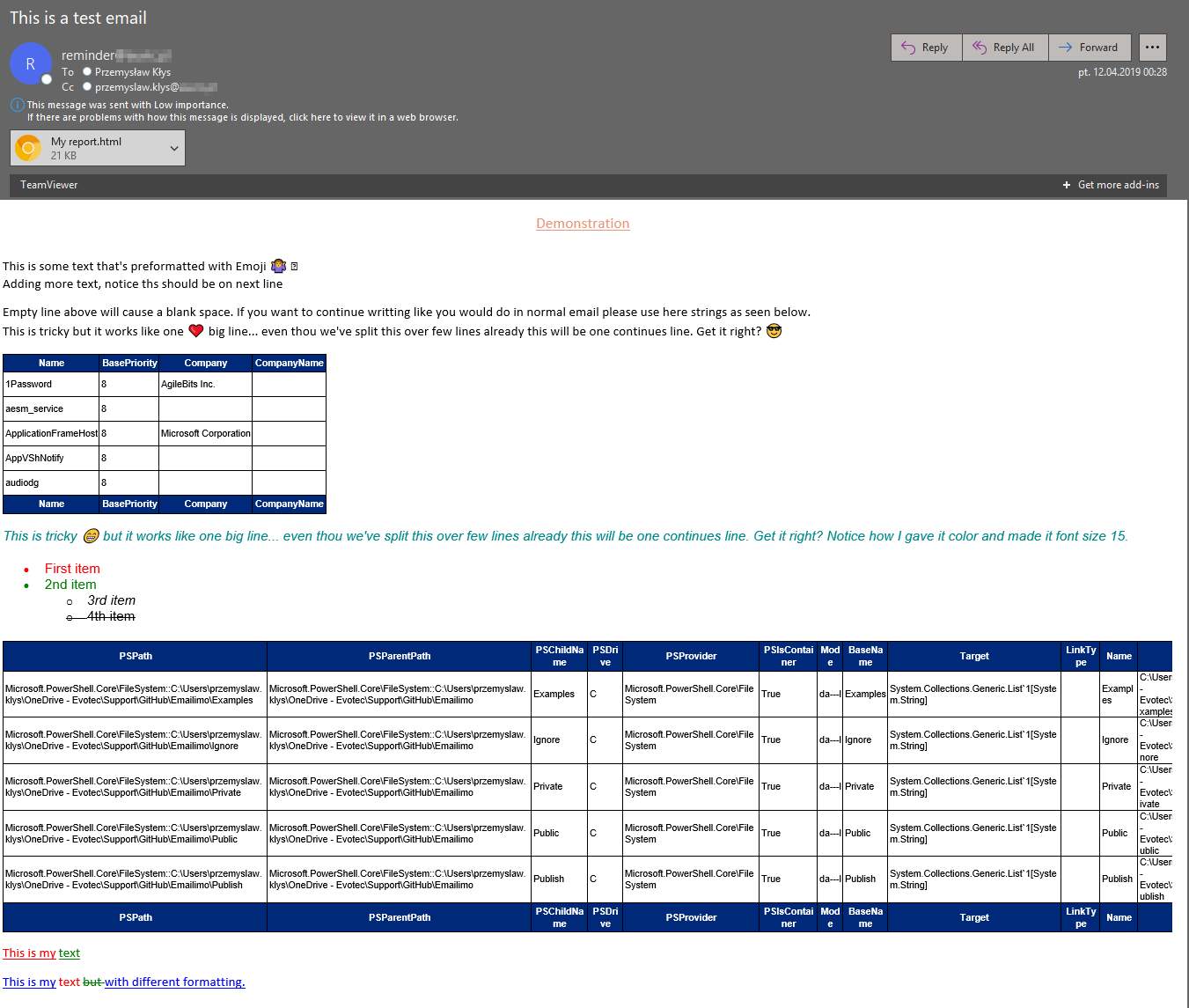The height and width of the screenshot is (1008, 1189).
Task: Open the ellipsis more-actions menu
Action: tap(1152, 47)
